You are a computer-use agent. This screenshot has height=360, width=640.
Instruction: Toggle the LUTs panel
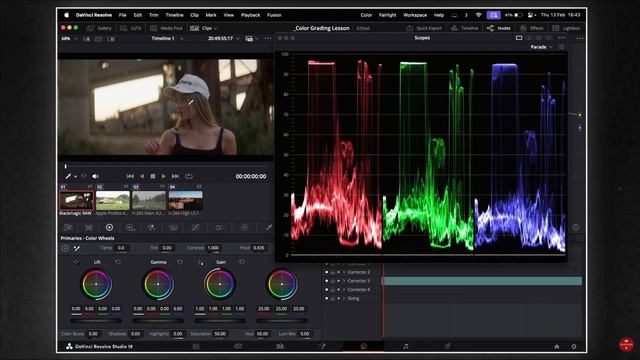tap(131, 28)
